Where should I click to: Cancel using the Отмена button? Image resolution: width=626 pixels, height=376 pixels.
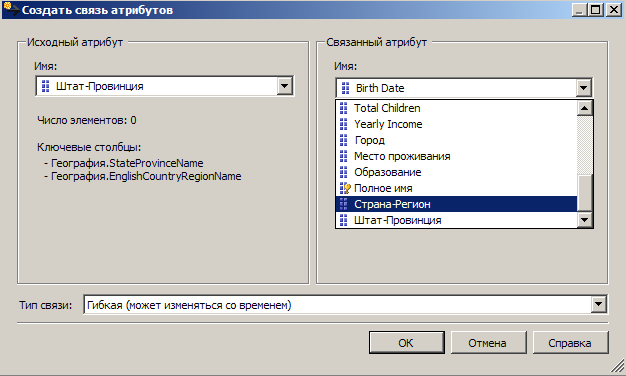click(x=488, y=342)
